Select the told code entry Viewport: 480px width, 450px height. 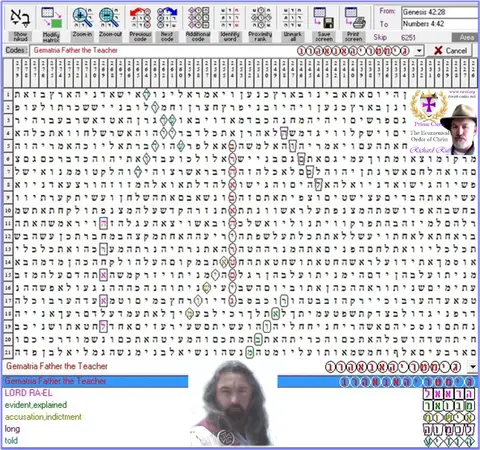pyautogui.click(x=11, y=441)
